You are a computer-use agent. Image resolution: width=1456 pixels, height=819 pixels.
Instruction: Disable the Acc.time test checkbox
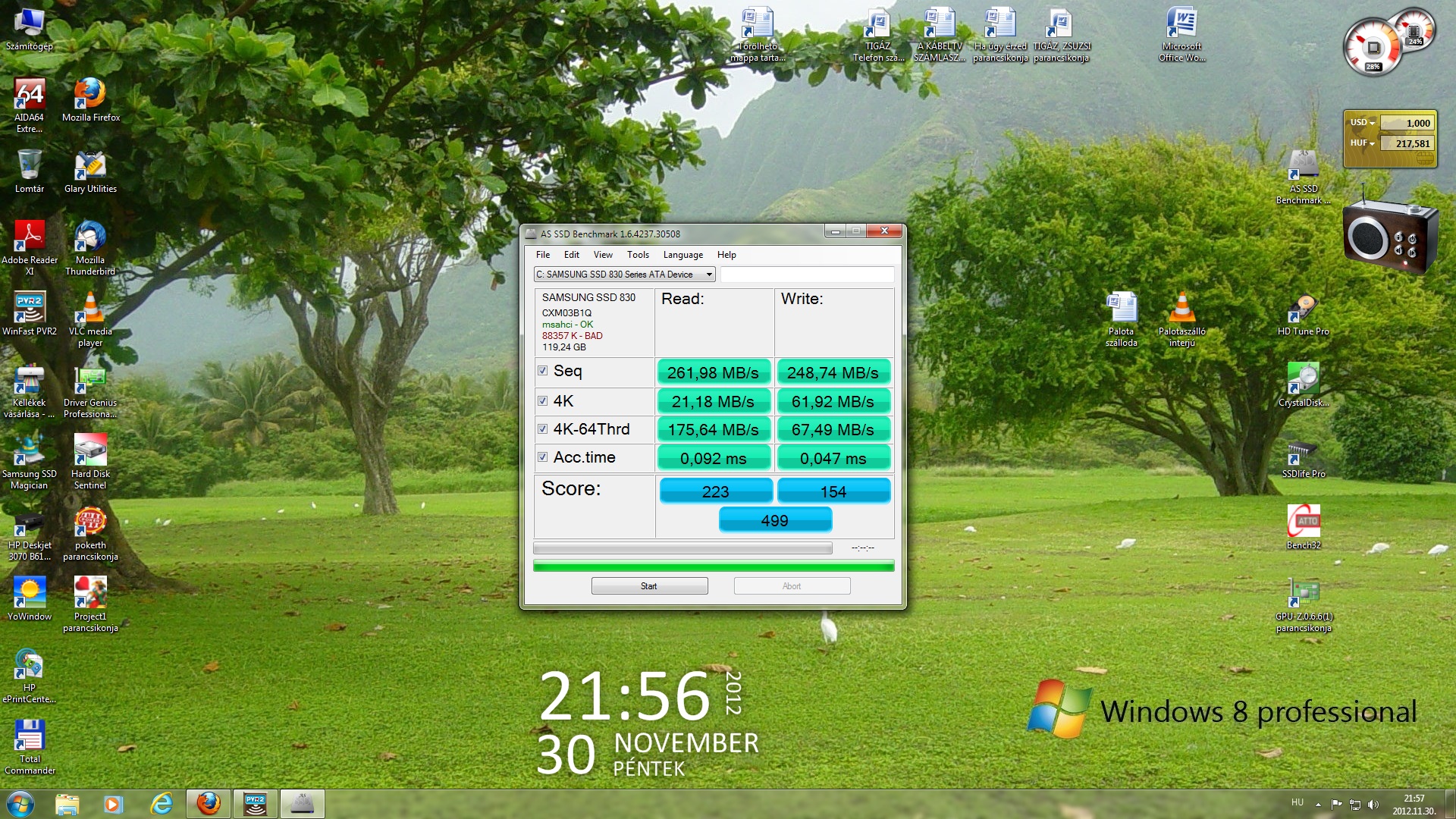point(542,457)
